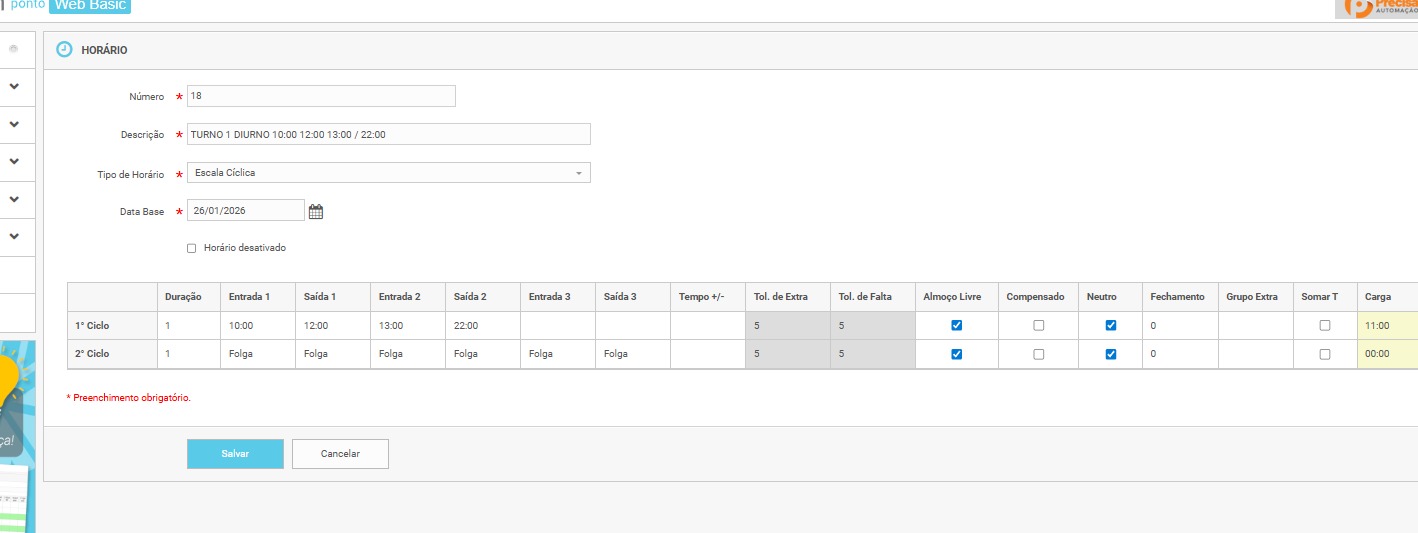Image resolution: width=1418 pixels, height=533 pixels.
Task: Check Somar T for 1° Ciclo
Action: tap(1325, 325)
